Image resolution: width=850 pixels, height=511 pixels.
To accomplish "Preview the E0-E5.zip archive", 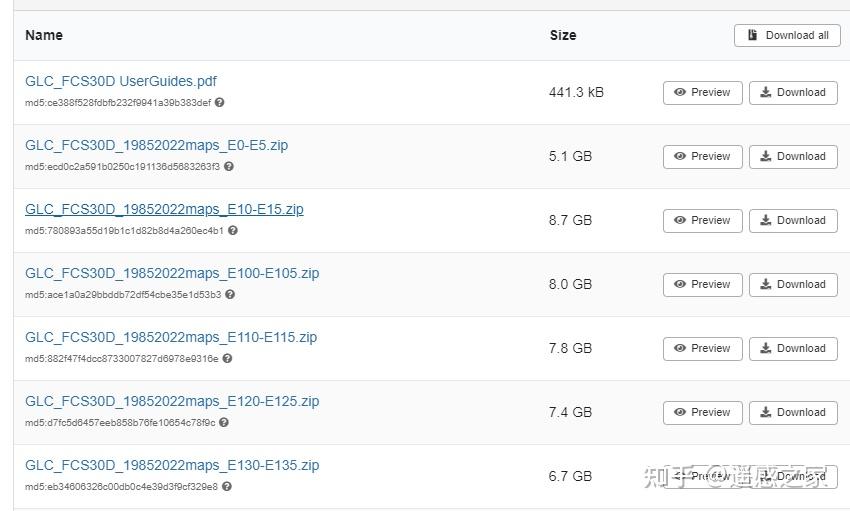I will pos(702,156).
